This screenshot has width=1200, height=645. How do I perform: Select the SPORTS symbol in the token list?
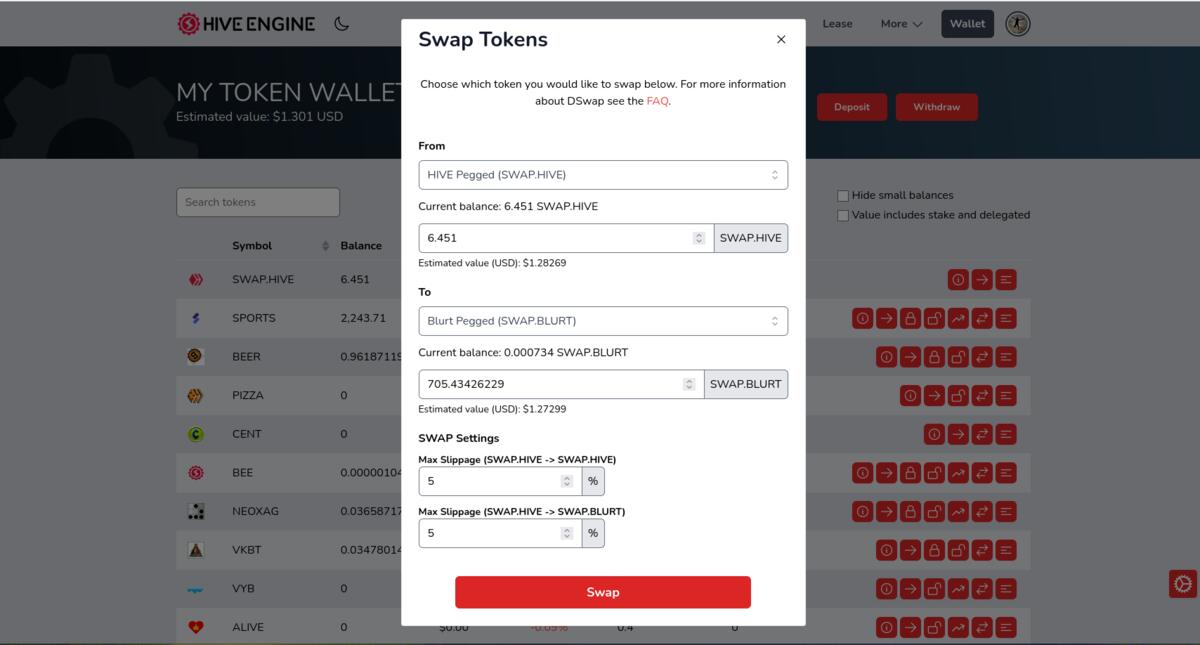click(x=254, y=318)
